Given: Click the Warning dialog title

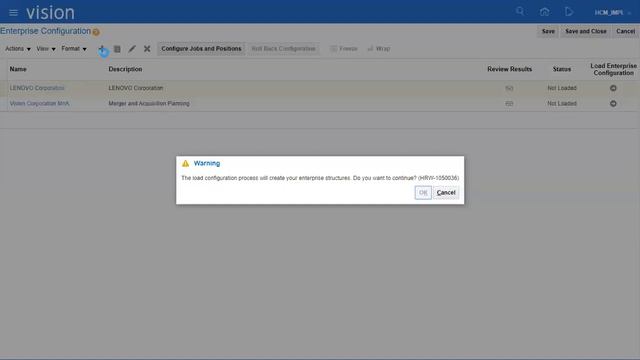Looking at the screenshot, I should 207,163.
